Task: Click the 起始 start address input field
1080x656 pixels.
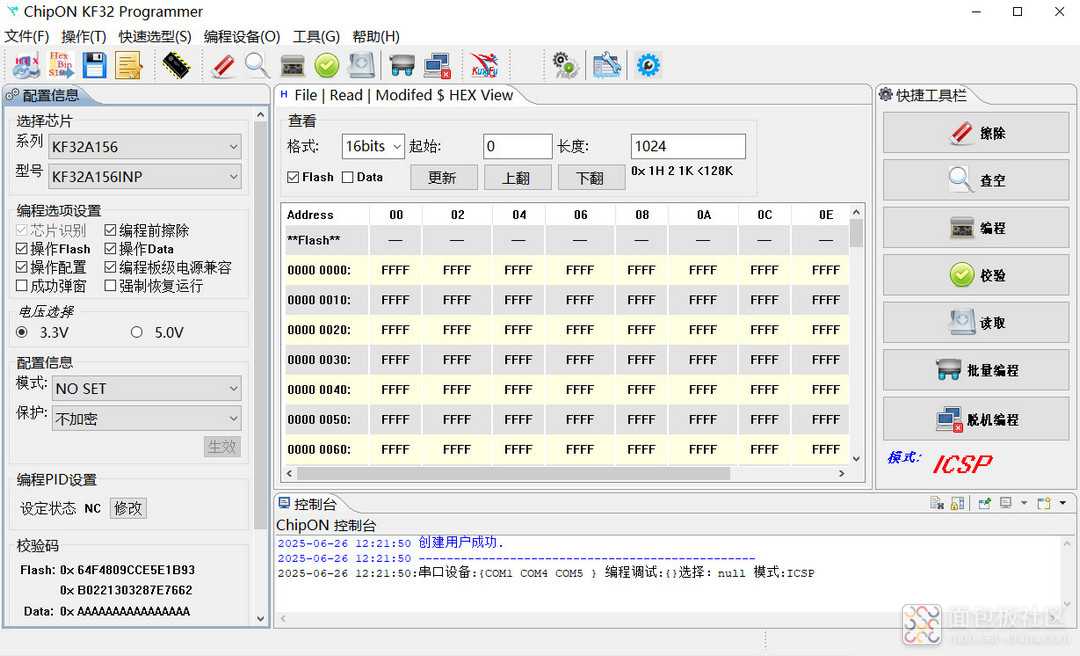Action: pyautogui.click(x=517, y=146)
